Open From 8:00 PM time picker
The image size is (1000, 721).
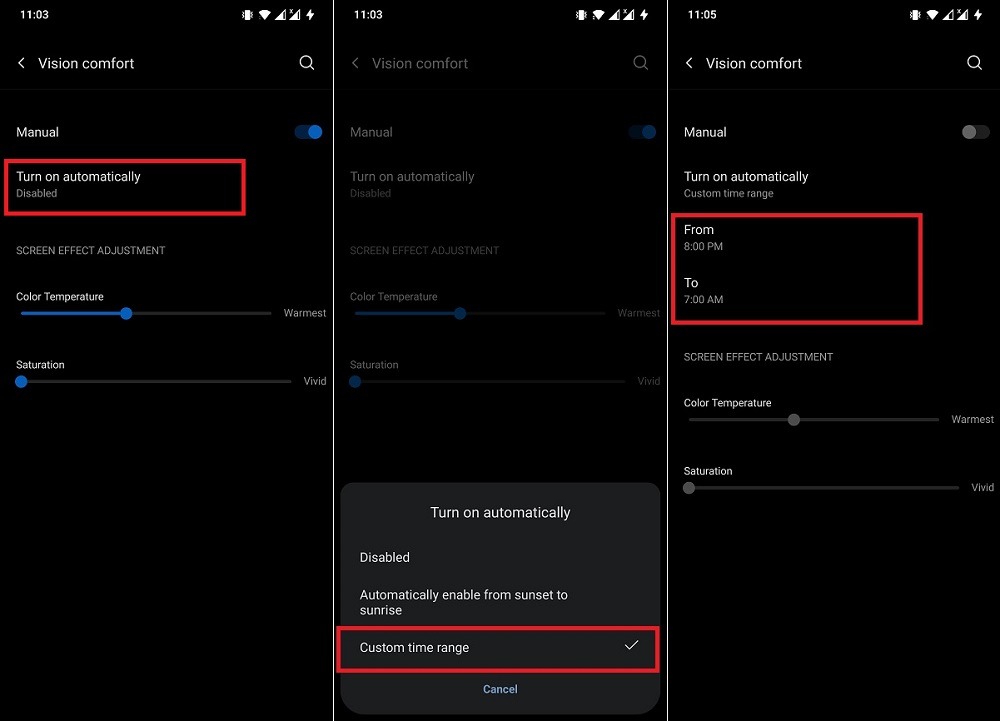pos(796,237)
